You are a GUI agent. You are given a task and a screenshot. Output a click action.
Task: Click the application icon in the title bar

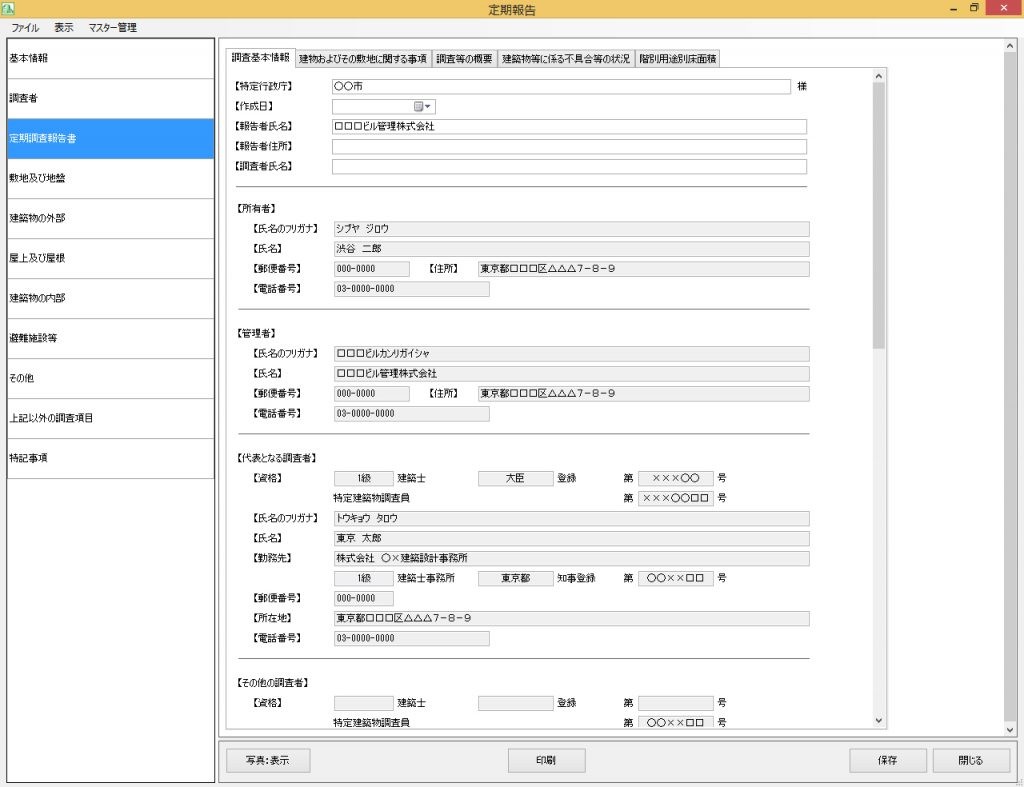[8, 8]
